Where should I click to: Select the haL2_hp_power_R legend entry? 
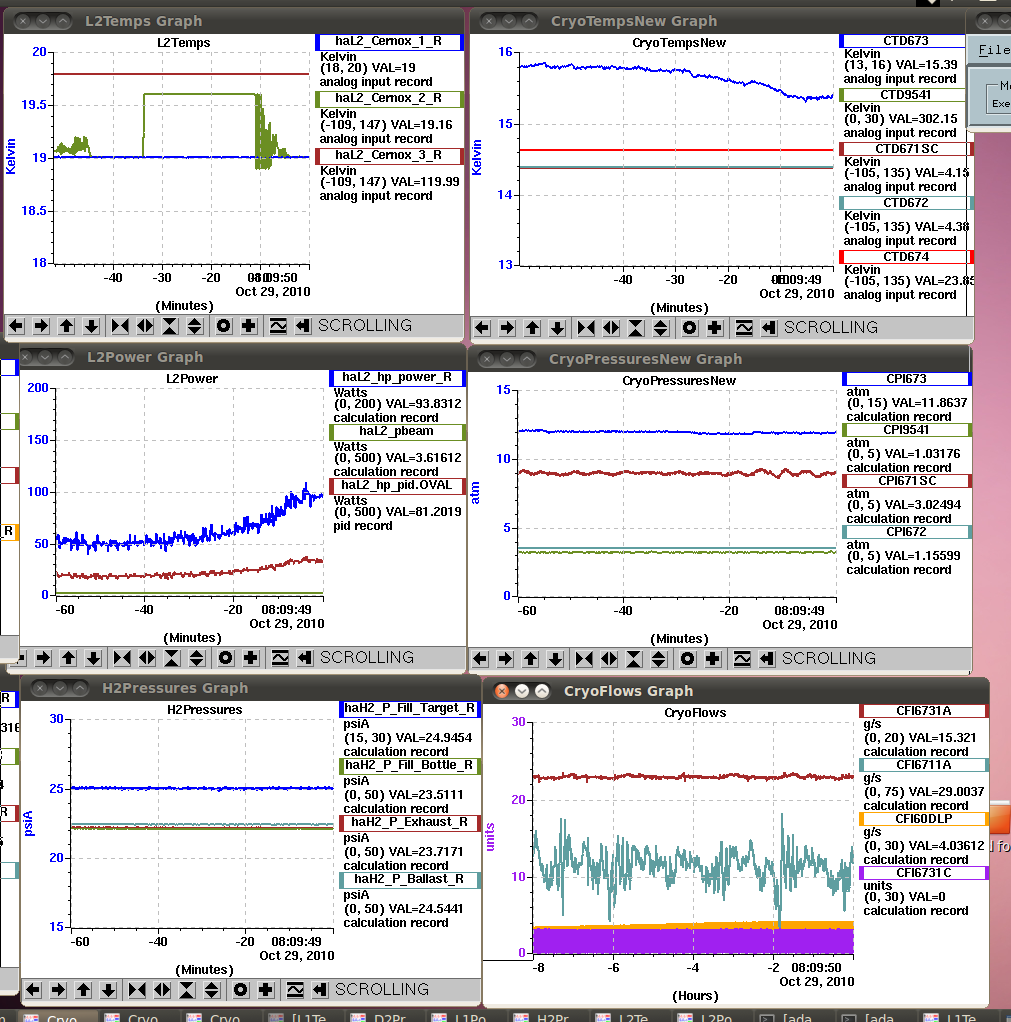click(x=397, y=377)
